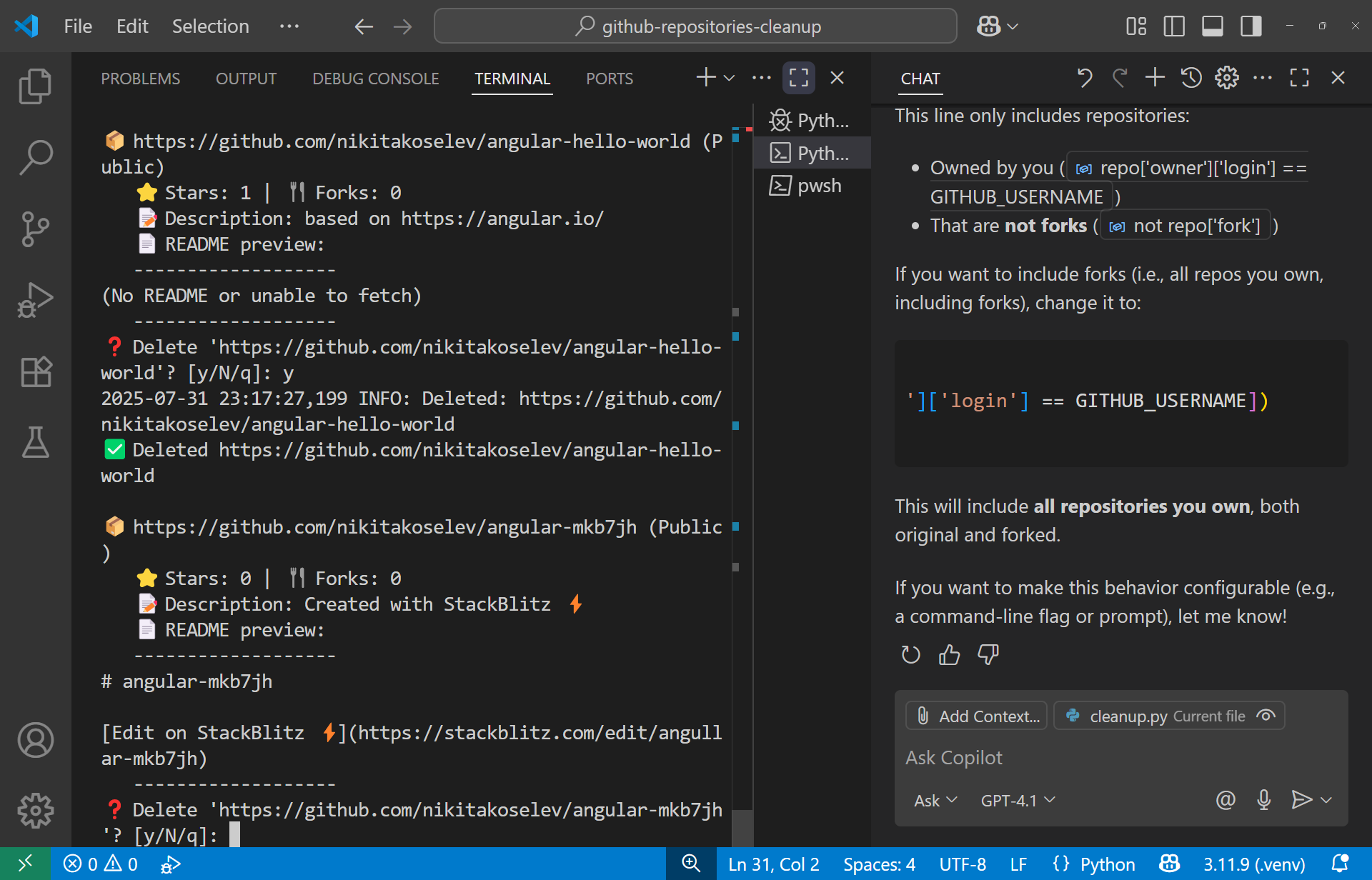This screenshot has height=880, width=1372.
Task: Open the terminal launch profile dropdown
Action: tap(730, 78)
